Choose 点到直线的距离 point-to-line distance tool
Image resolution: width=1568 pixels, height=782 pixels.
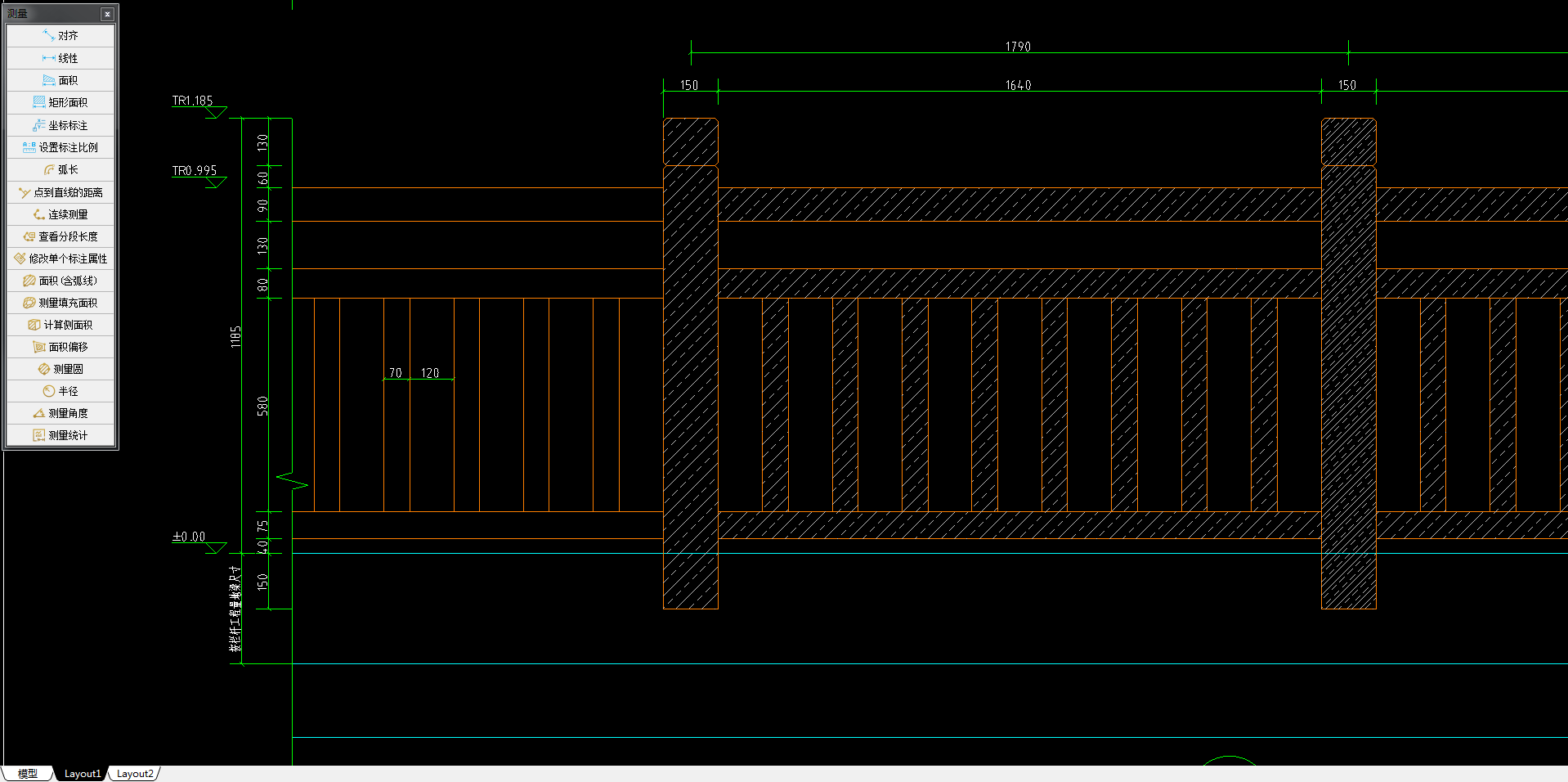[x=60, y=192]
